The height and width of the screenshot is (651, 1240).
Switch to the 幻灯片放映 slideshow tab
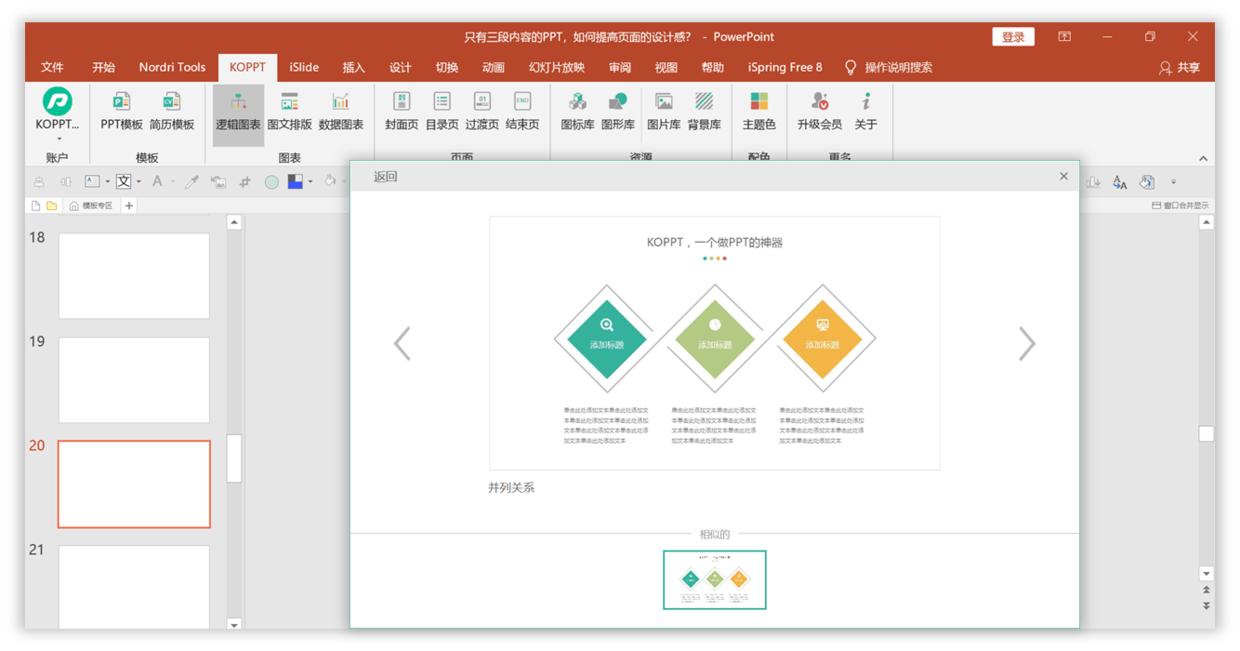[557, 67]
